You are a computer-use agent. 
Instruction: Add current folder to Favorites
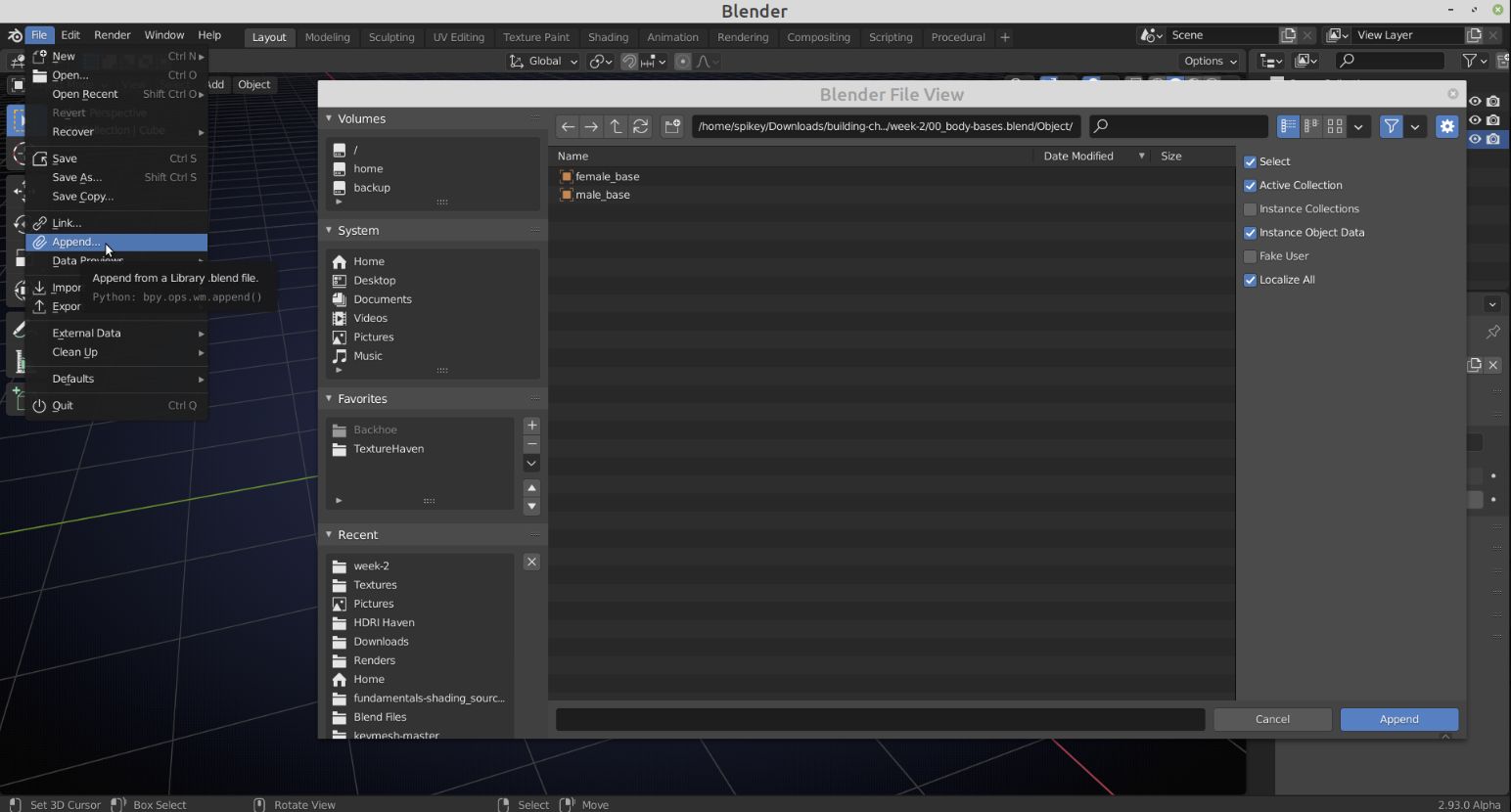(x=532, y=426)
